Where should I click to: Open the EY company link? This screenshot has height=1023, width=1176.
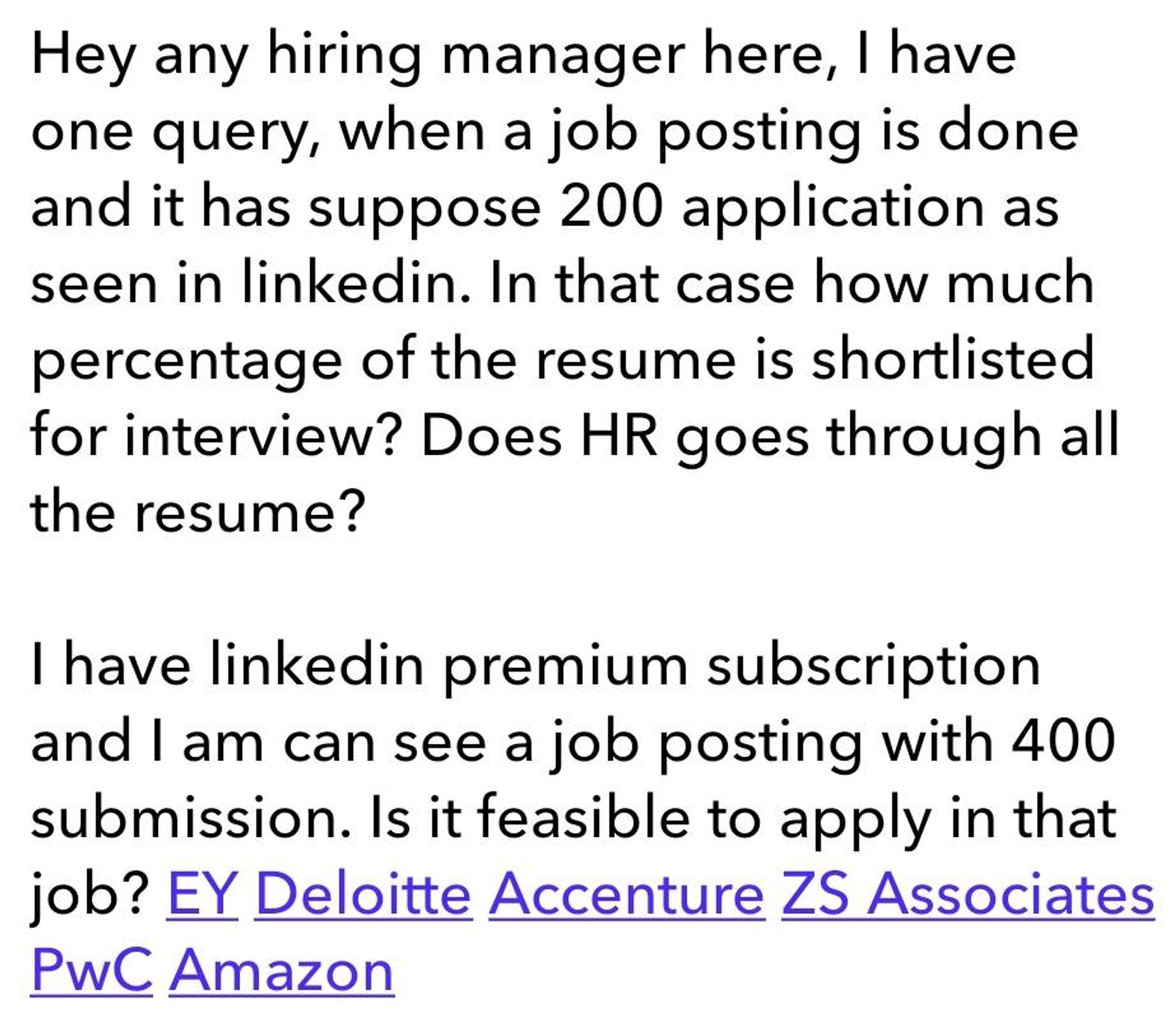click(202, 894)
